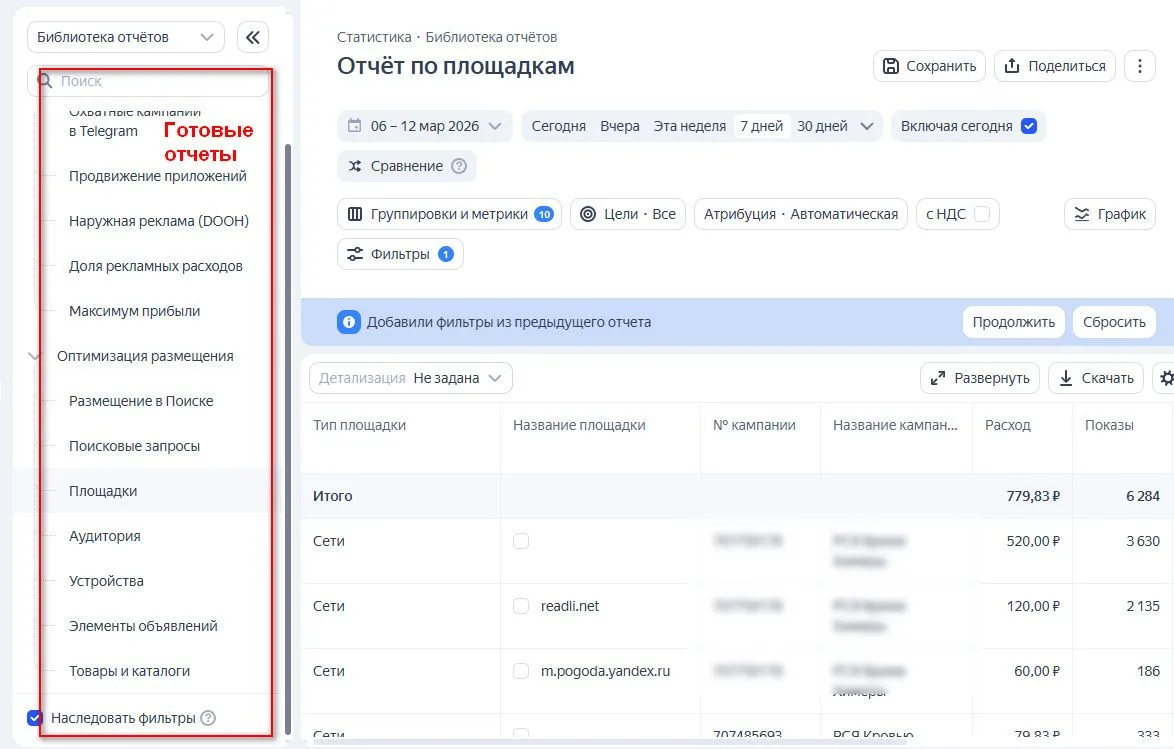
Task: Check the m.pogoda.yandex.ru row checkbox
Action: pyautogui.click(x=521, y=671)
